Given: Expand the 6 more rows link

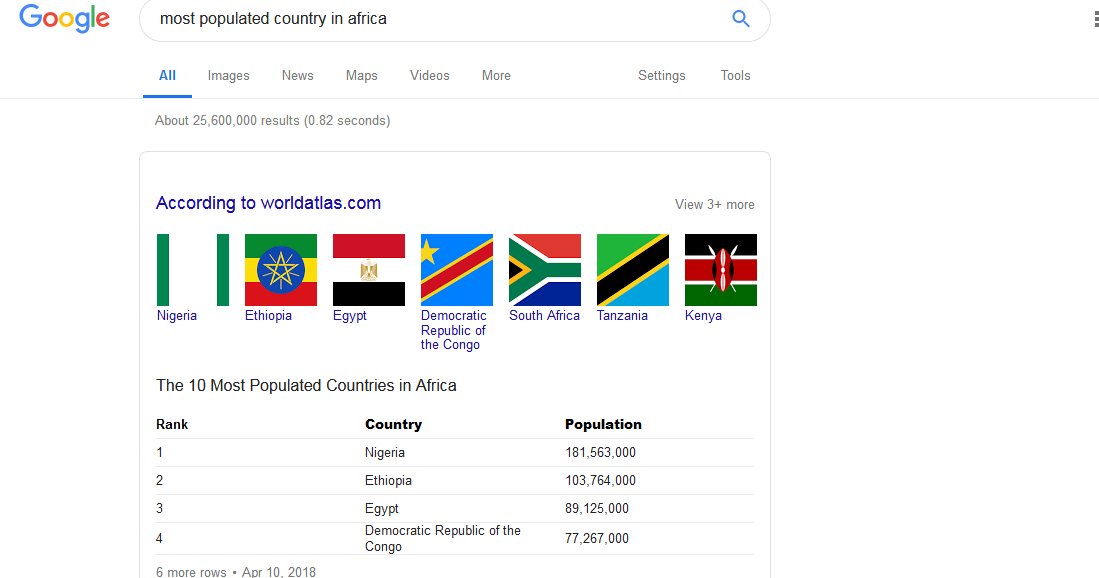Looking at the screenshot, I should (191, 572).
